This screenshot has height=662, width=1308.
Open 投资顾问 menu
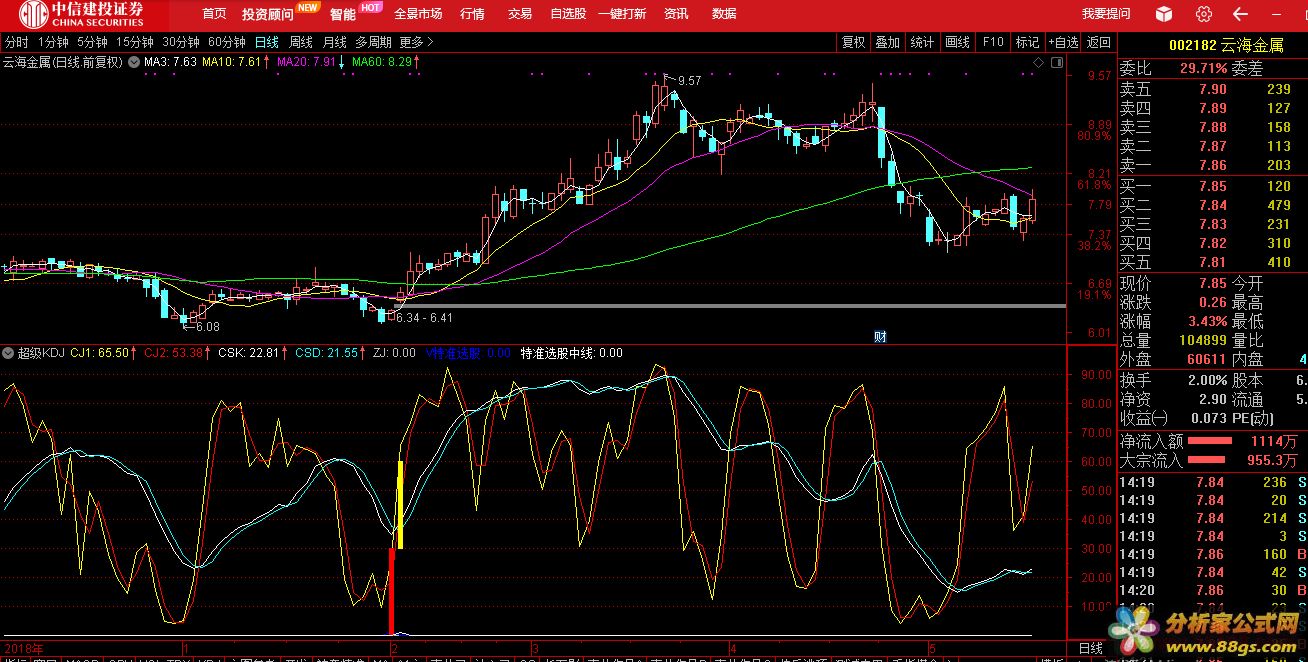268,14
